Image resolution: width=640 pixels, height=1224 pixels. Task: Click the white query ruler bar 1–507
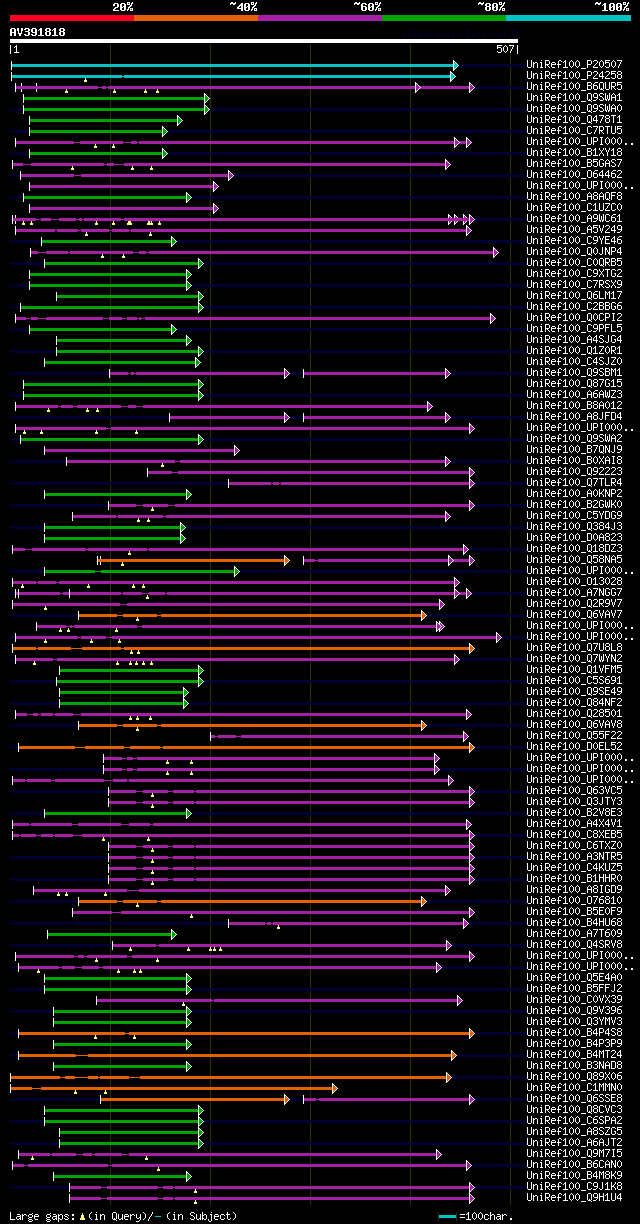[x=264, y=41]
